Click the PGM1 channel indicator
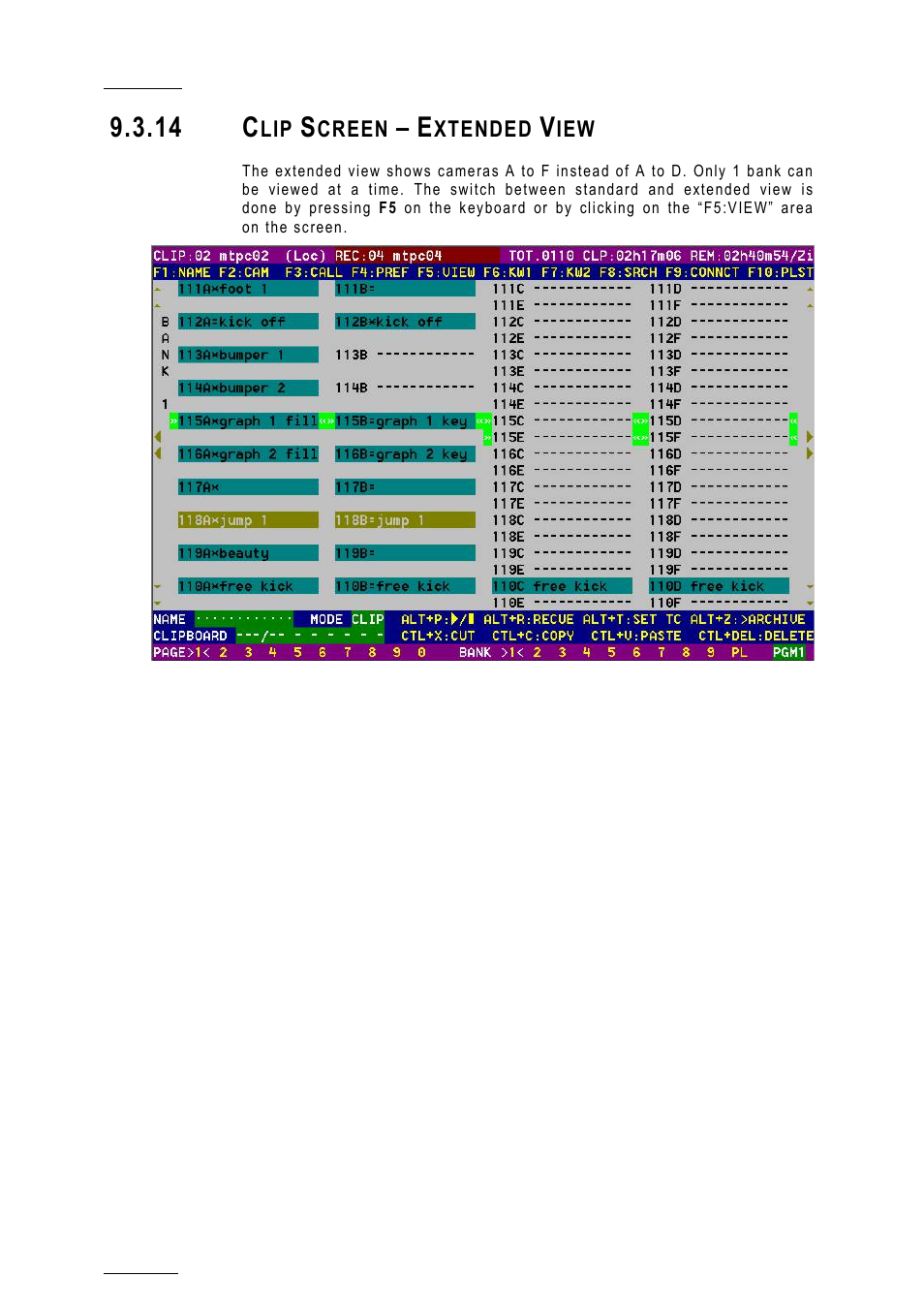924x1308 pixels. [x=788, y=653]
